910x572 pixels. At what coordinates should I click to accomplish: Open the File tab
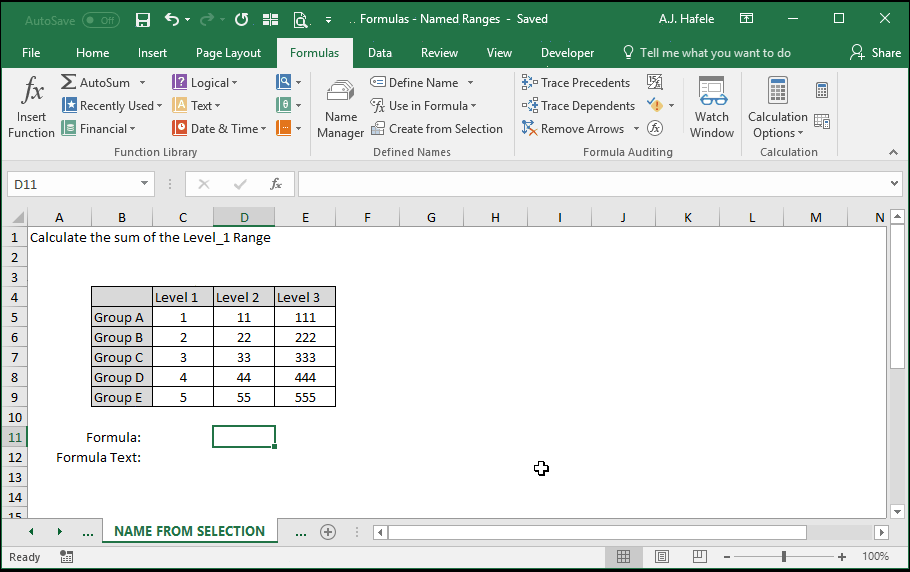pos(31,53)
